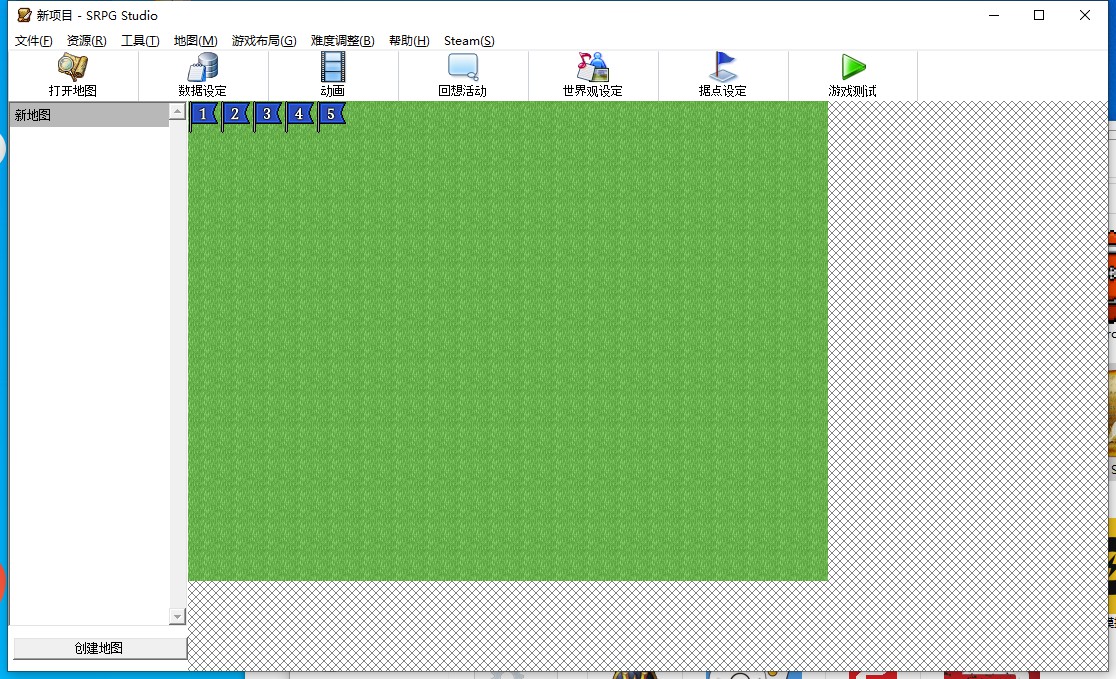Select blue flag number 4

click(x=300, y=115)
